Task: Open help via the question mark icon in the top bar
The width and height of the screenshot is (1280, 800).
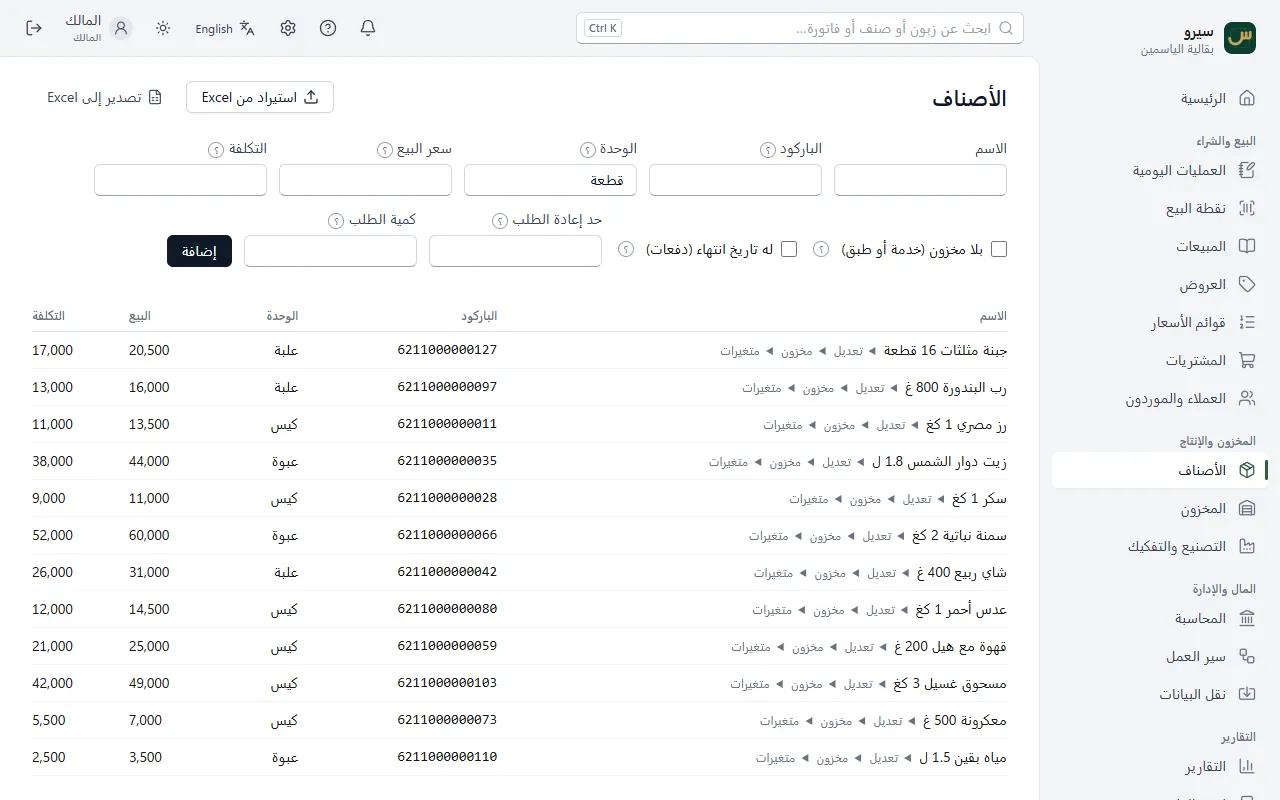Action: [328, 28]
